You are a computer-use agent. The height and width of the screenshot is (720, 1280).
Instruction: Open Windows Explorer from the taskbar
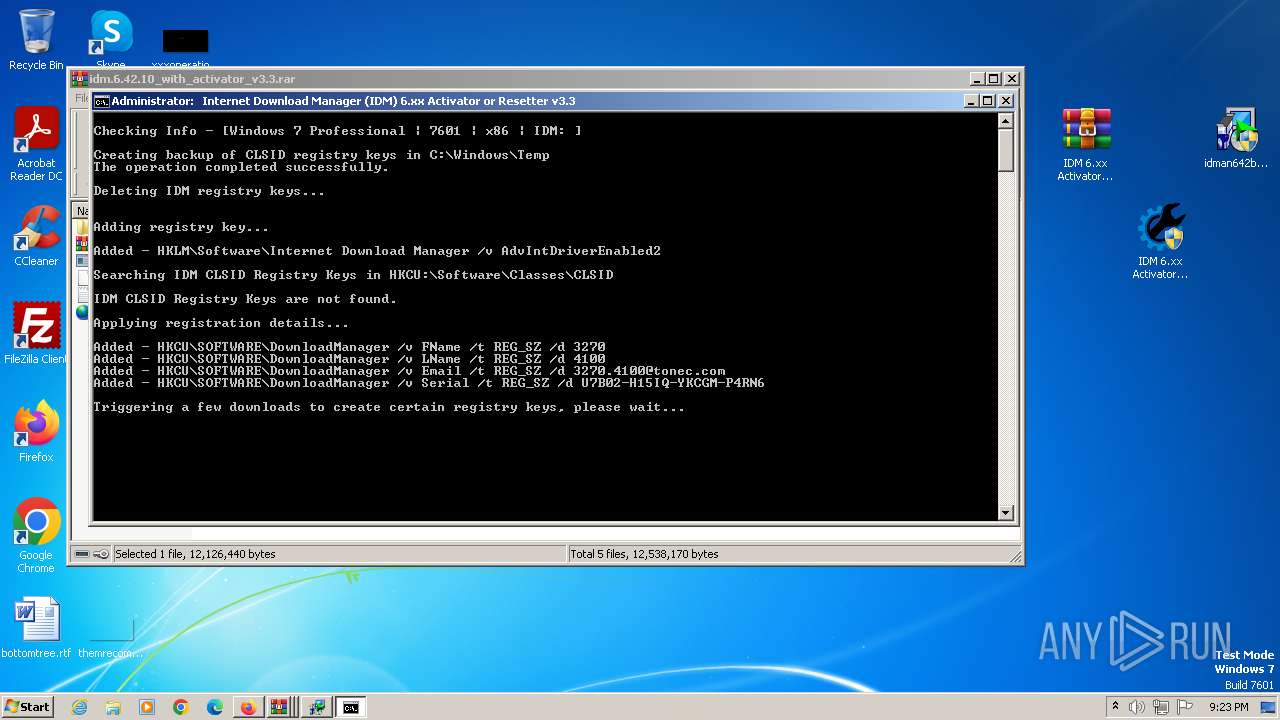113,707
